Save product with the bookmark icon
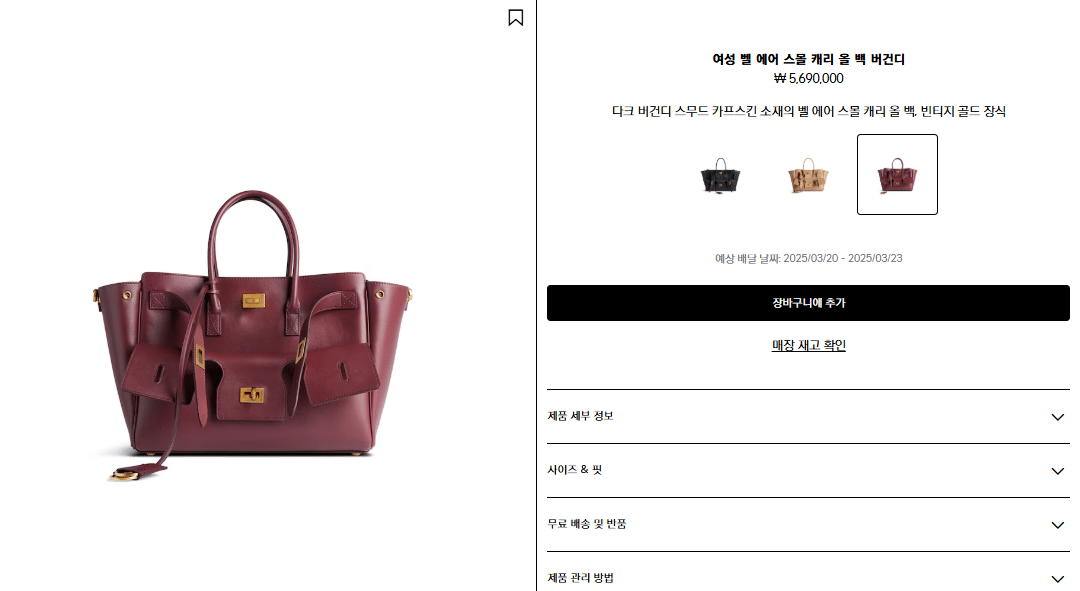 click(515, 17)
